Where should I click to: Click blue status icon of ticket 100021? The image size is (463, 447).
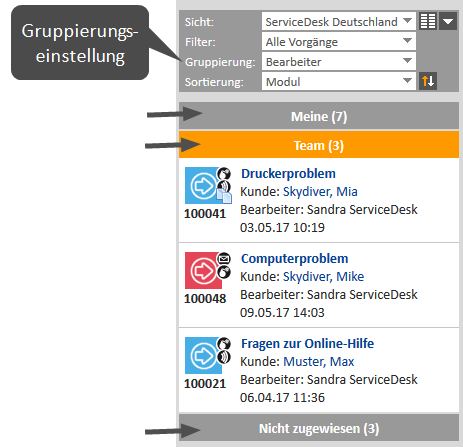coord(203,355)
